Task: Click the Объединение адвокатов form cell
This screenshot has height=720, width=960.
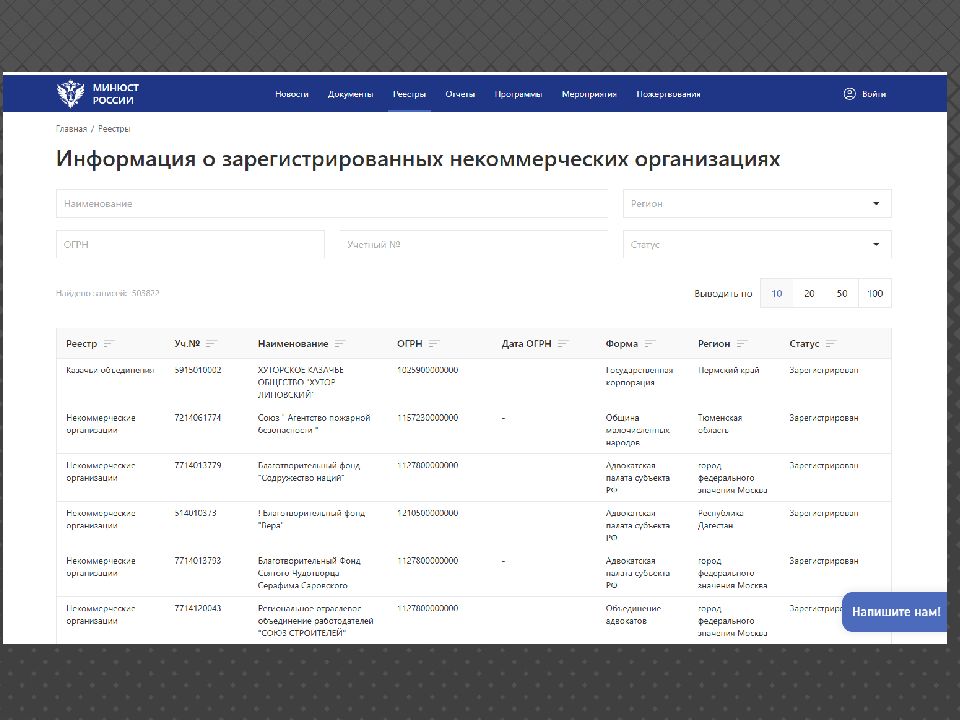Action: pos(633,615)
